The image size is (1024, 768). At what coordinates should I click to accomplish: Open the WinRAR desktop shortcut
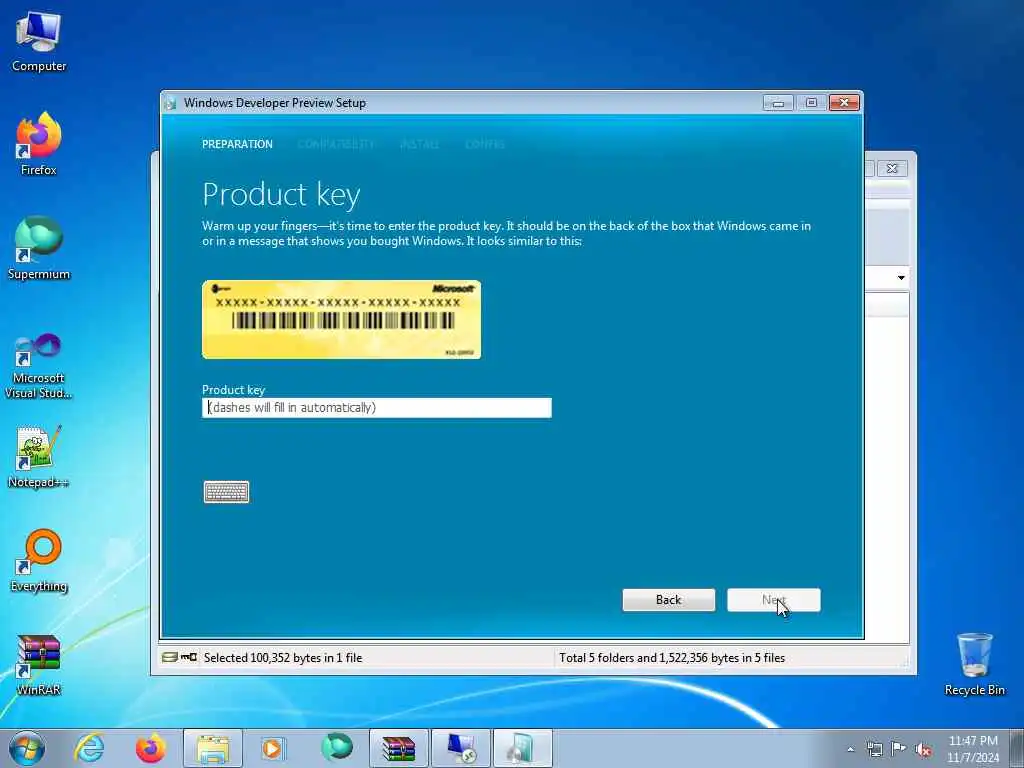tap(39, 664)
